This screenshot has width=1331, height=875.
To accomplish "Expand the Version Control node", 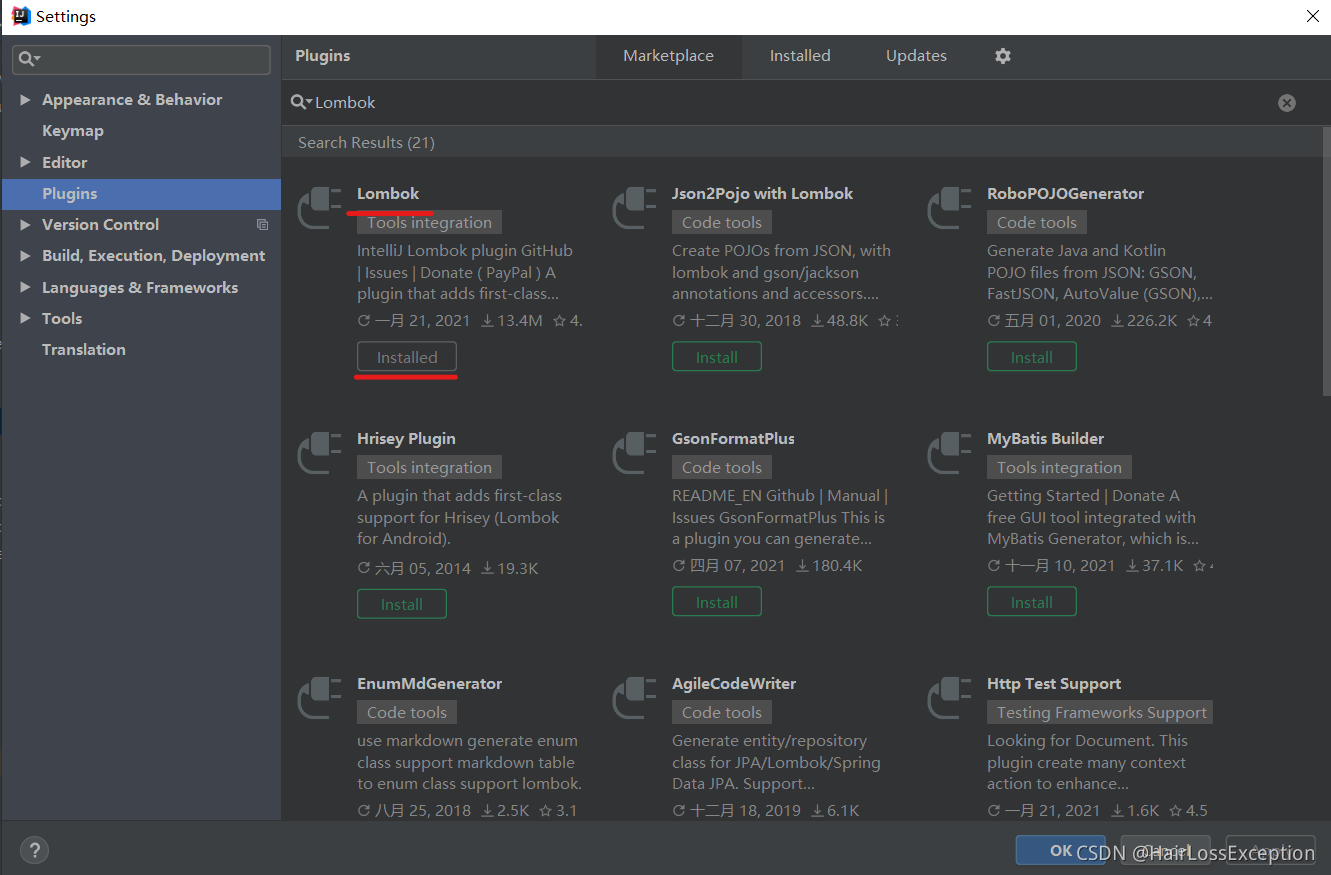I will click(x=26, y=225).
